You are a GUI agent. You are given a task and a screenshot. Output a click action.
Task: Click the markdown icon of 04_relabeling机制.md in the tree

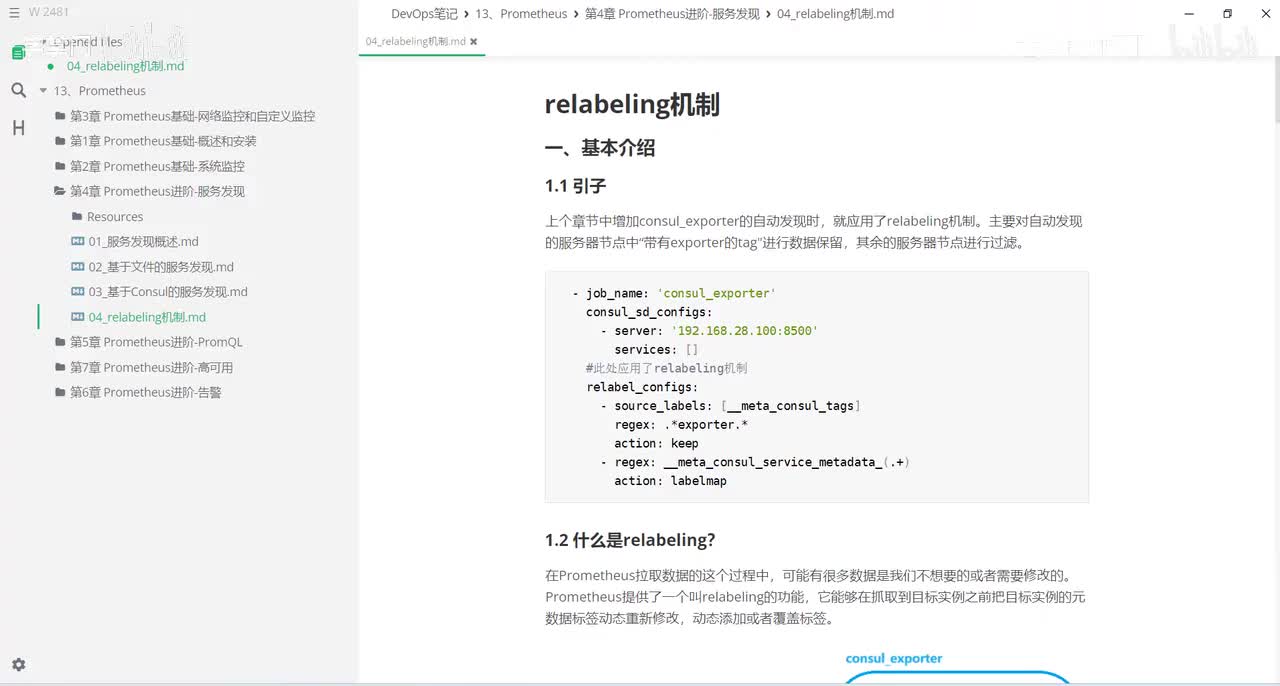pos(78,316)
